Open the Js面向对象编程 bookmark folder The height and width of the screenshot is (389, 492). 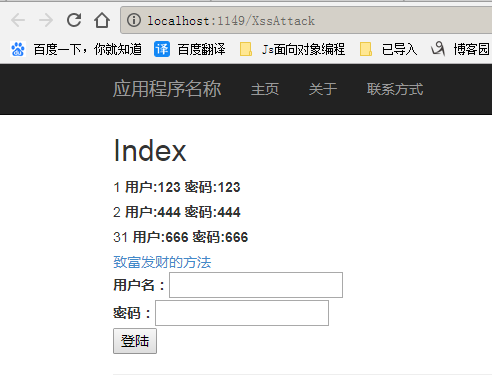(303, 49)
